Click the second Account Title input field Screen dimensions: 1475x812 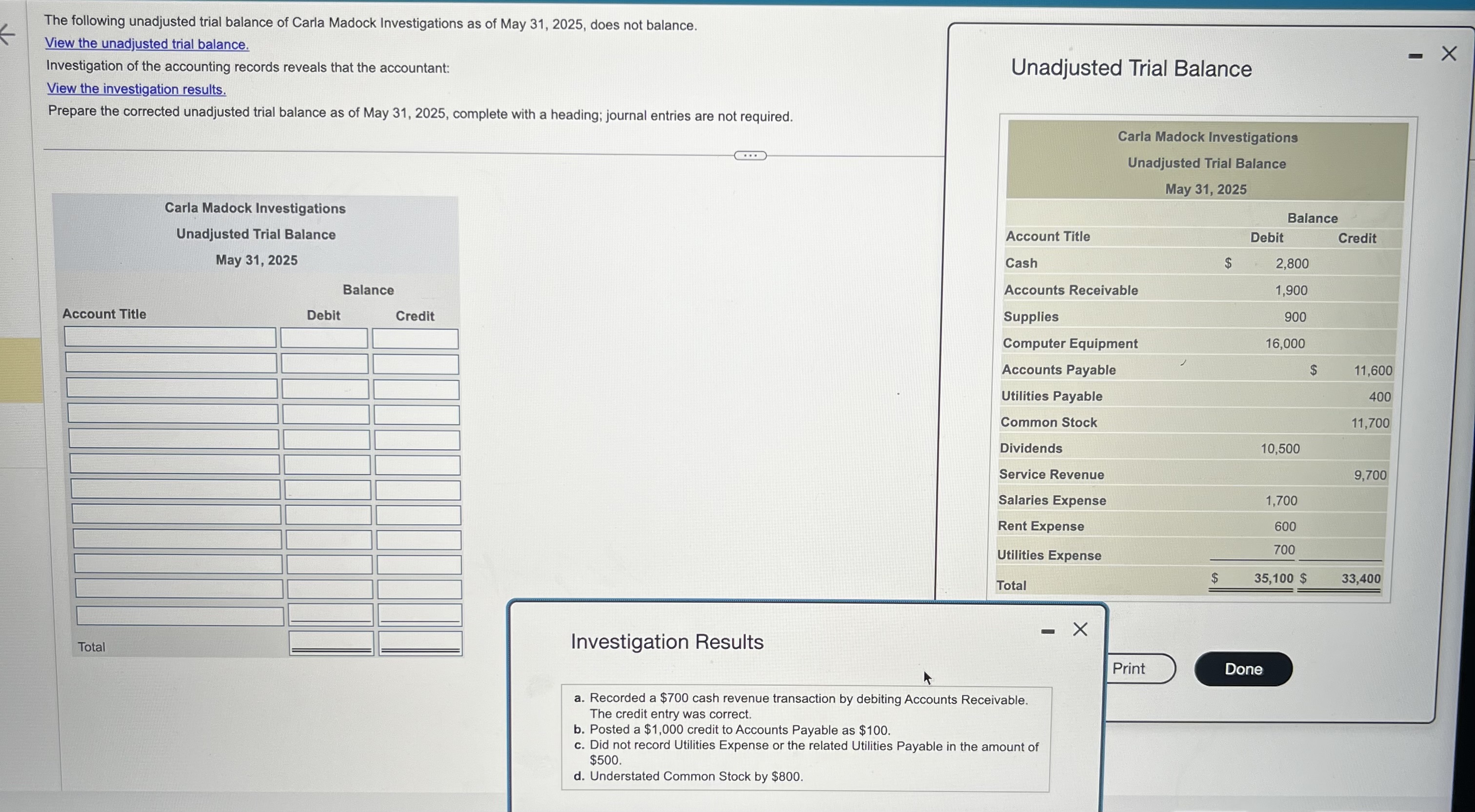coord(171,363)
